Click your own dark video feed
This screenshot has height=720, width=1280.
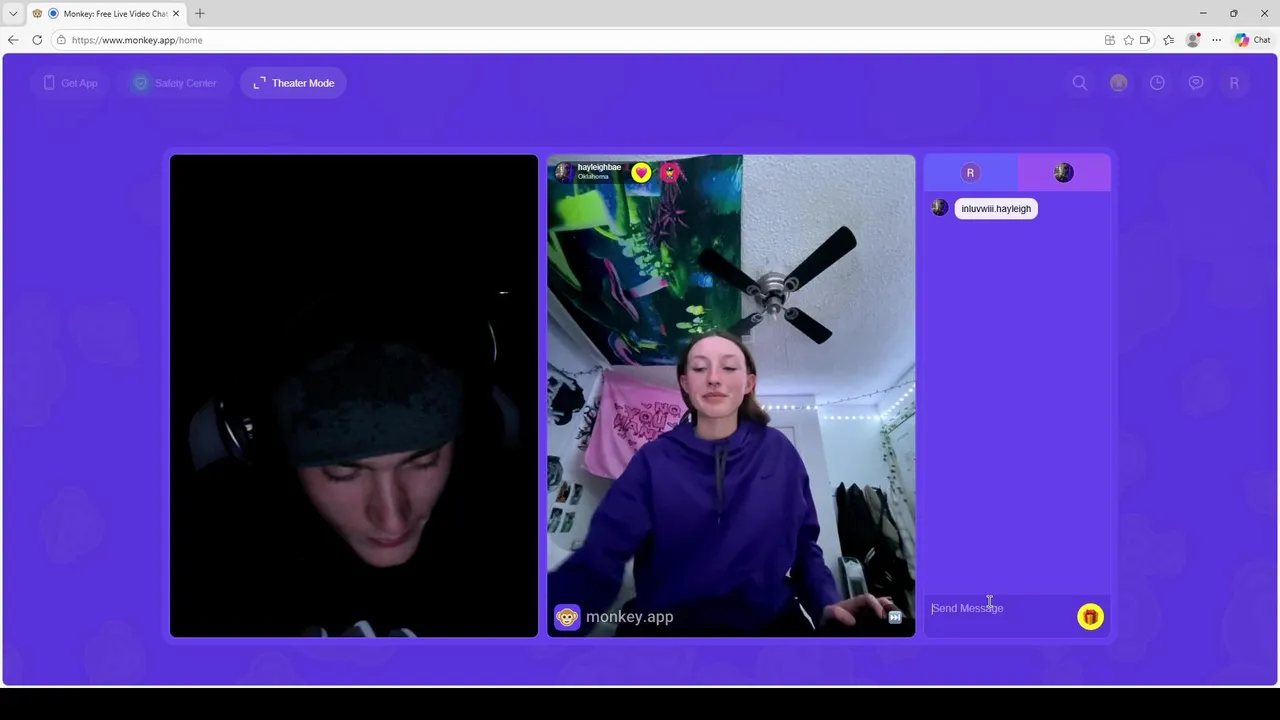pyautogui.click(x=354, y=396)
